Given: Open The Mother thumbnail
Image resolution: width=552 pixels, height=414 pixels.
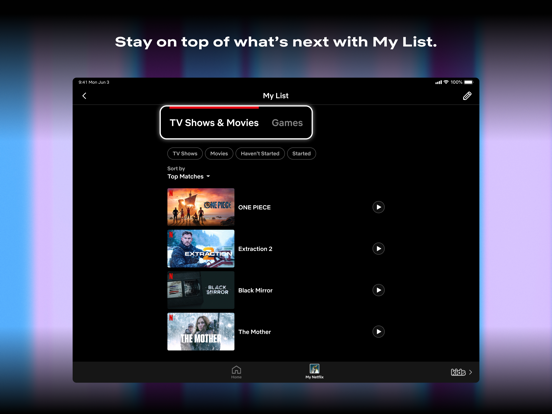Looking at the screenshot, I should tap(201, 332).
